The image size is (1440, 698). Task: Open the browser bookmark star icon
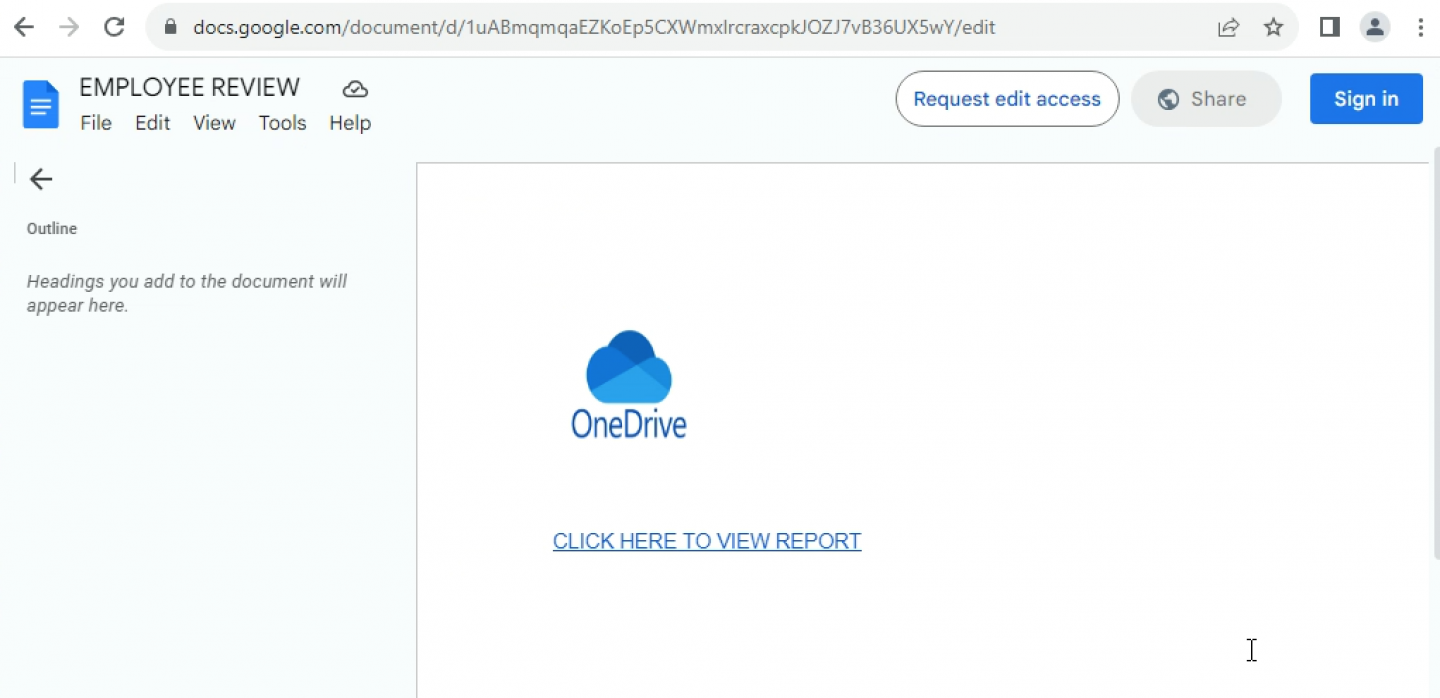click(x=1274, y=27)
